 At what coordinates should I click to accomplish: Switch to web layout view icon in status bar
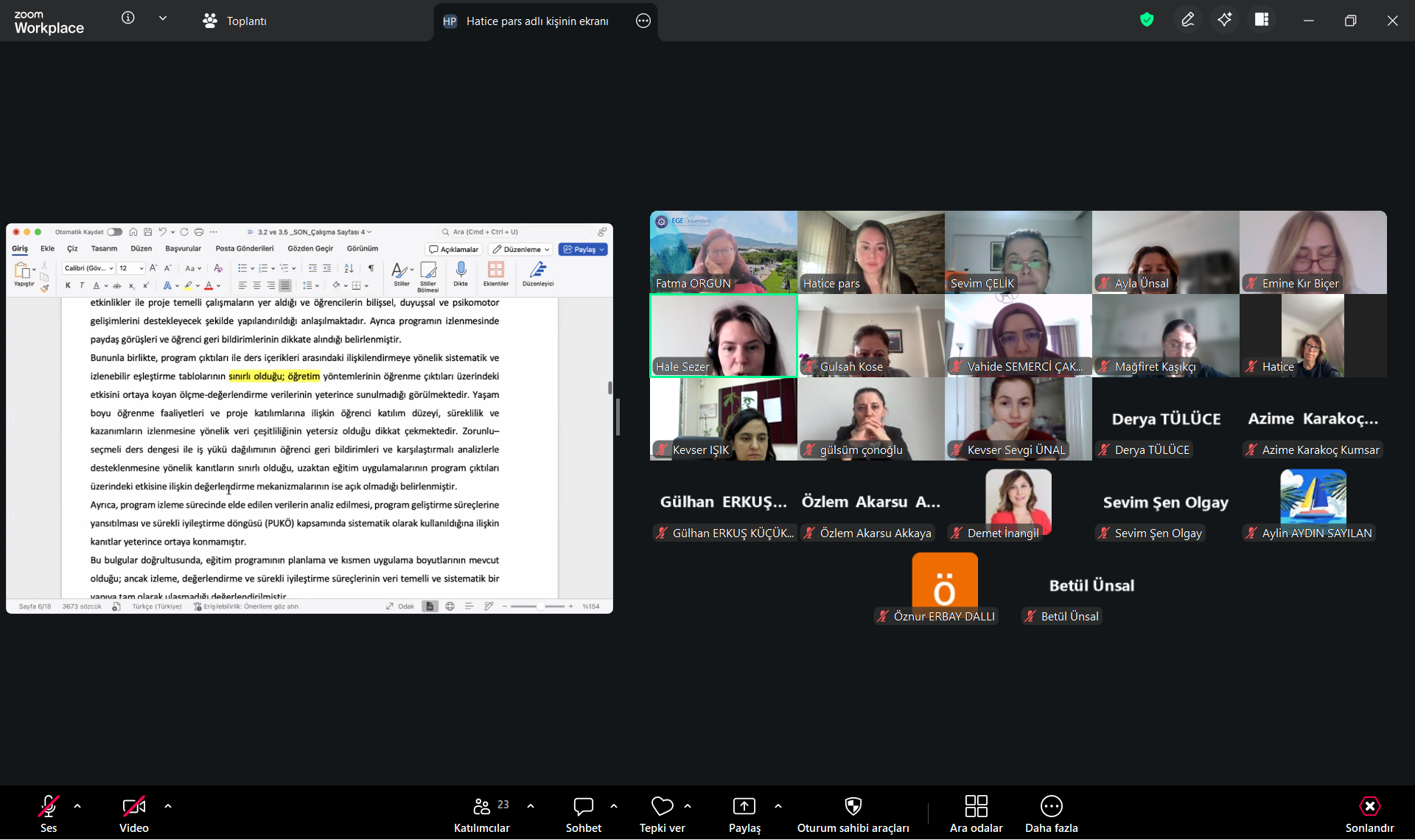point(450,606)
